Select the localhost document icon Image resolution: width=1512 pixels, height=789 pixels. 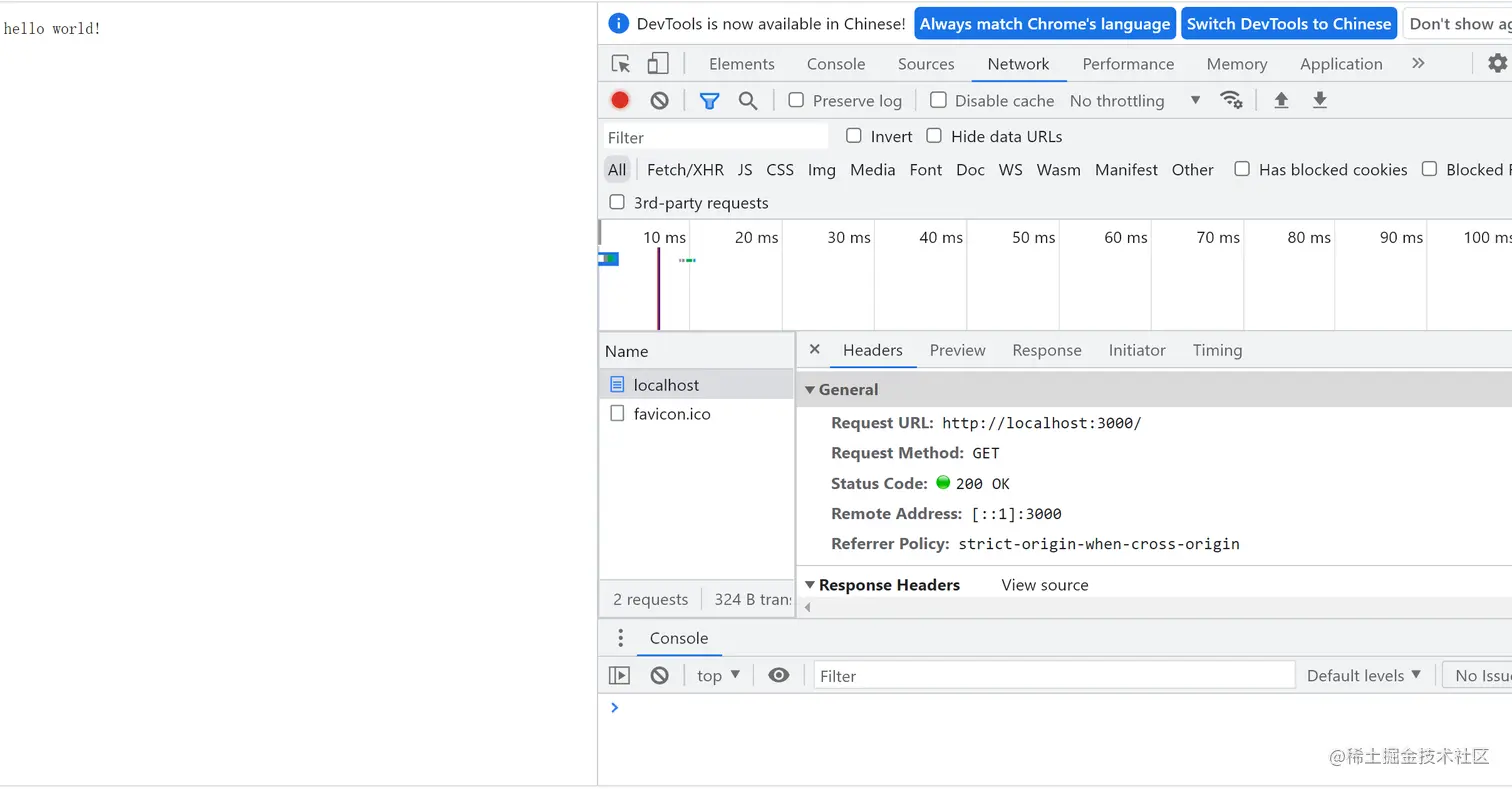point(617,385)
